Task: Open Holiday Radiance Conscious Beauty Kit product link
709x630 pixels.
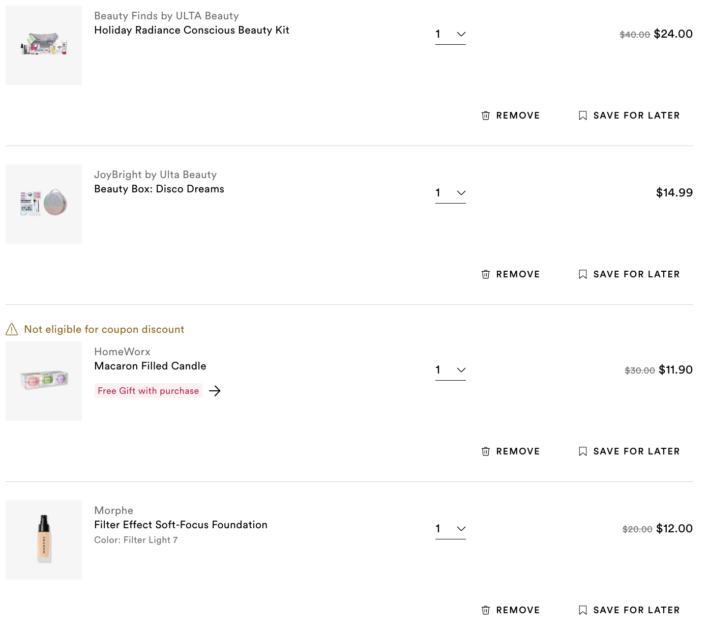Action: pos(191,30)
